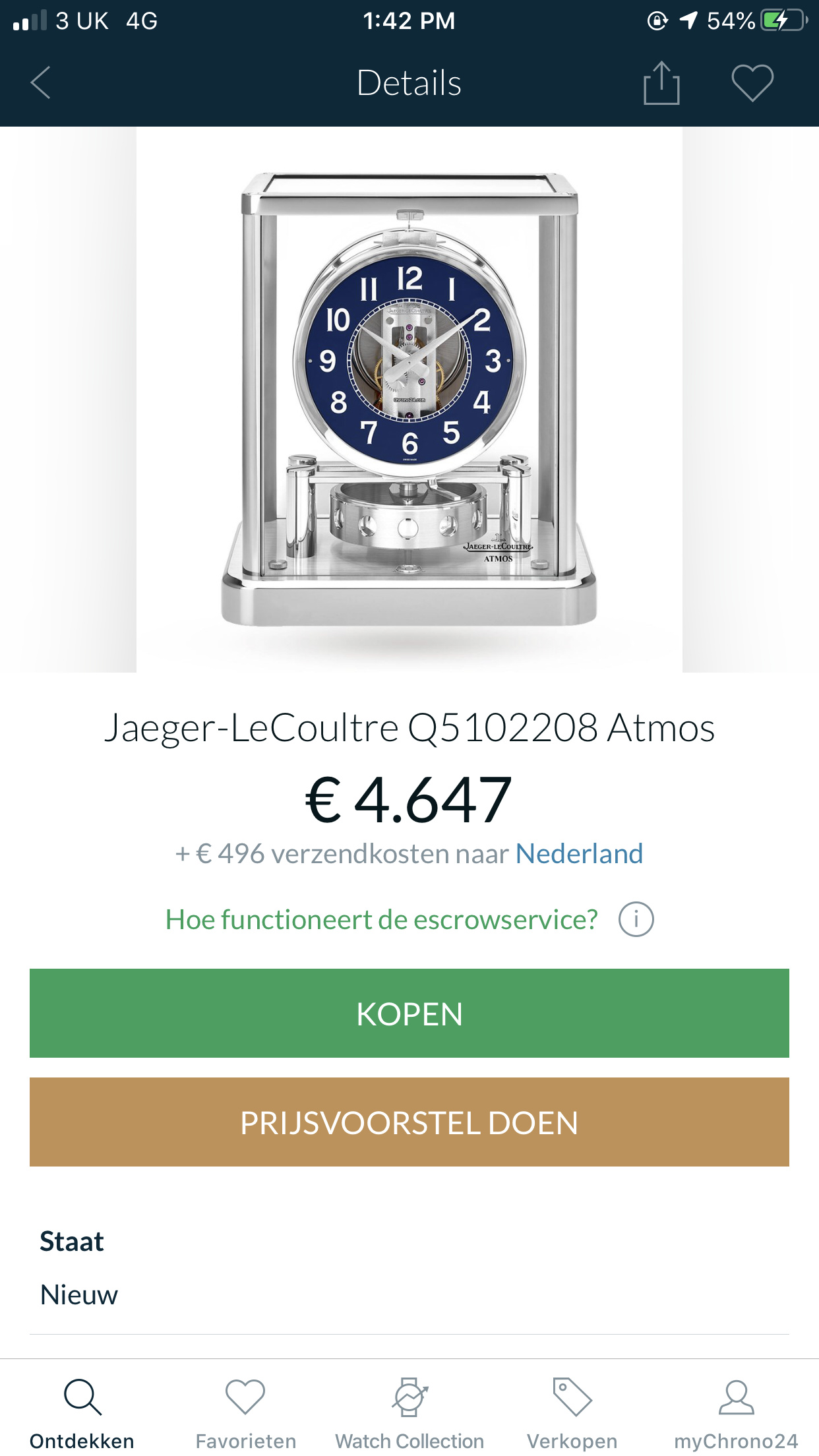Image resolution: width=819 pixels, height=1456 pixels.
Task: Tap the previous image preview on left
Action: (68, 400)
